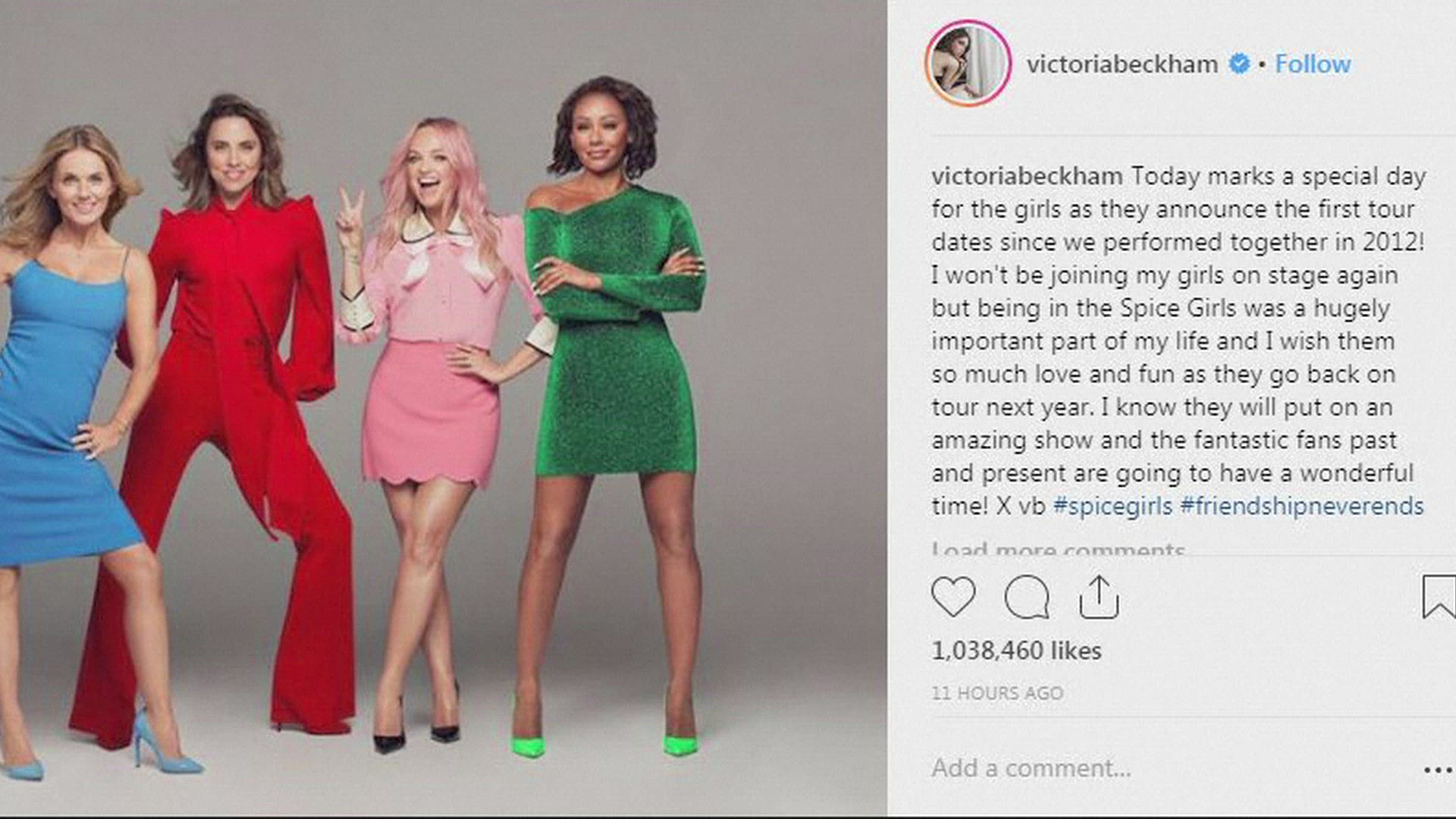
Task: Like the post with heart icon
Action: point(953,597)
